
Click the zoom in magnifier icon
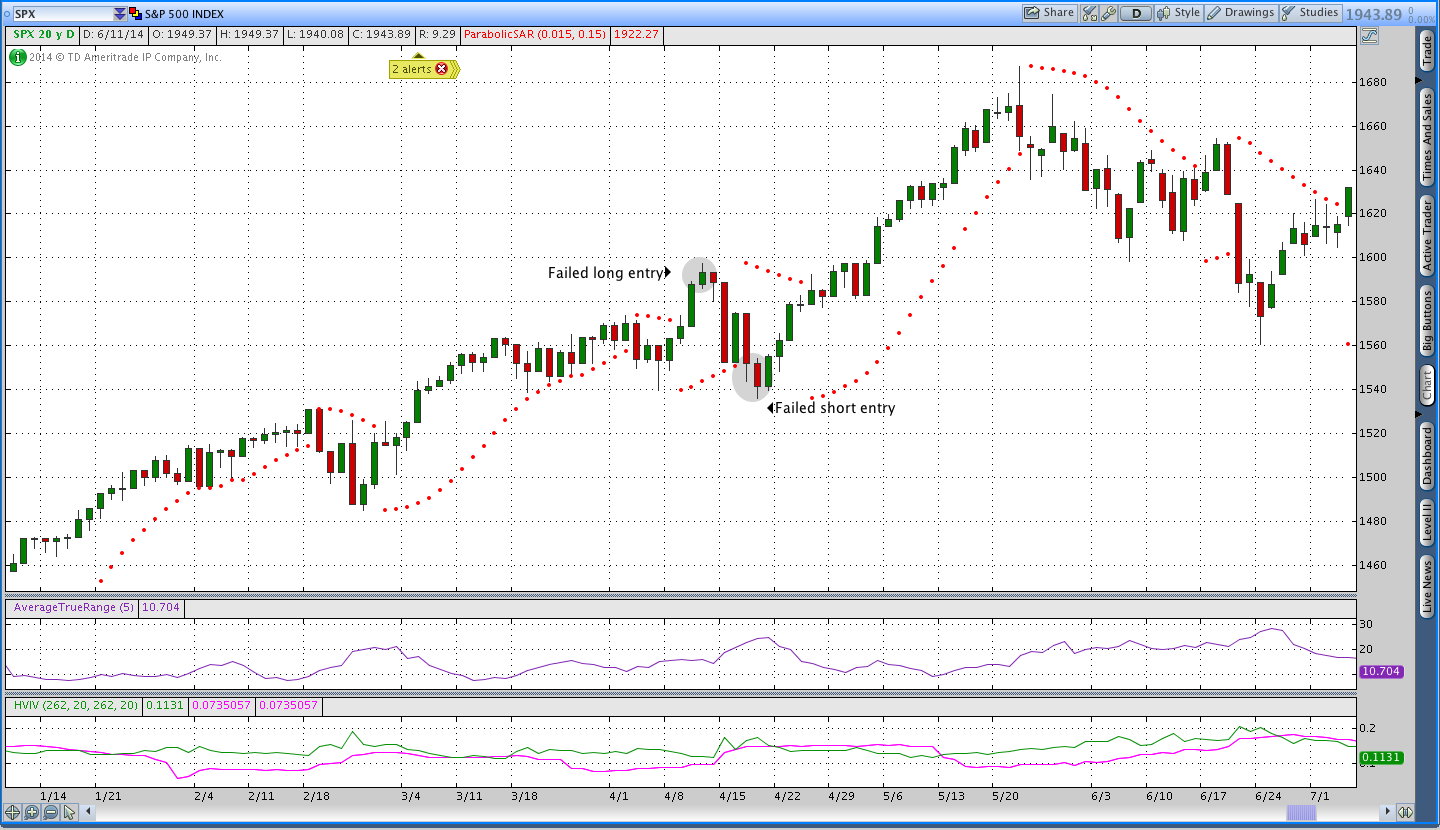tap(31, 812)
